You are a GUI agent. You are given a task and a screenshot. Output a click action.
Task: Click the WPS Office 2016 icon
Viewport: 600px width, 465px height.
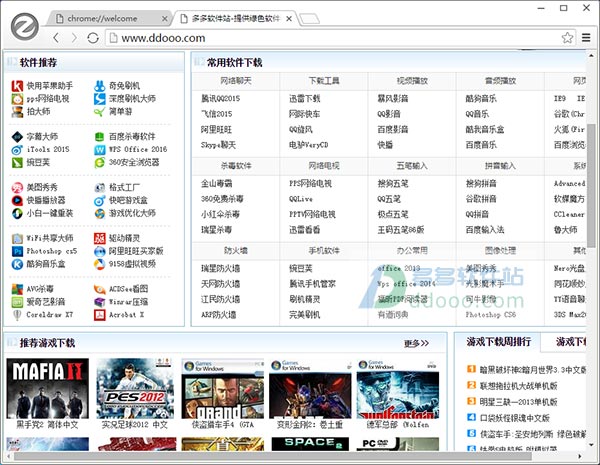coord(99,150)
